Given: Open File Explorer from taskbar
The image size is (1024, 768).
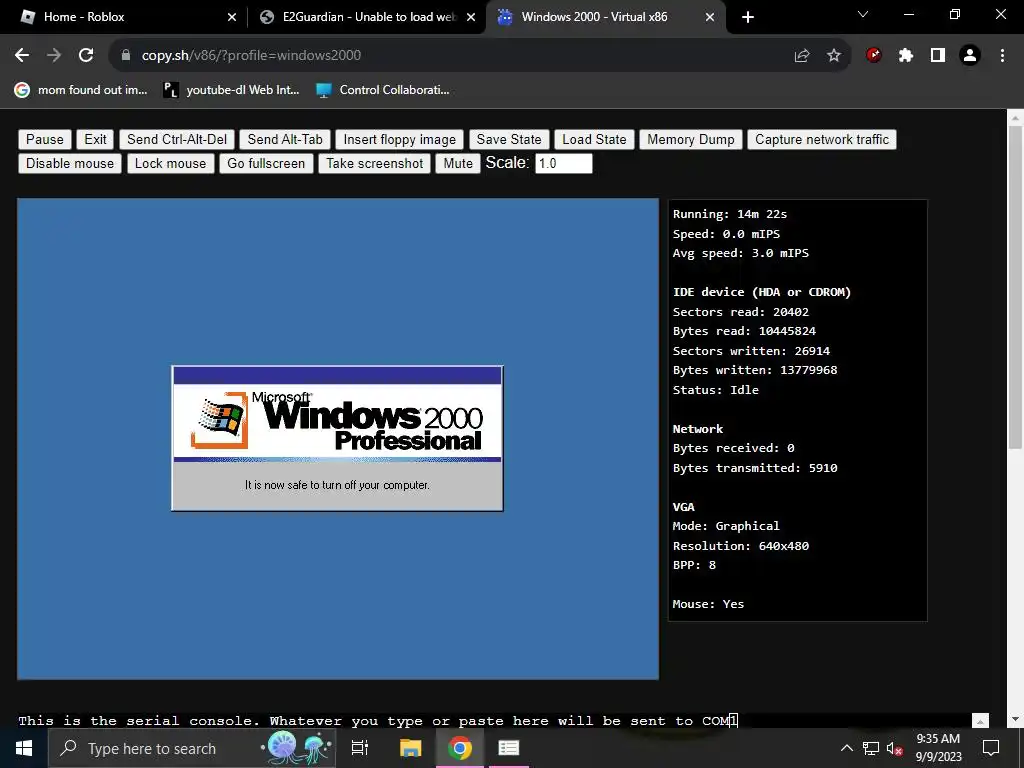Looking at the screenshot, I should [x=410, y=748].
